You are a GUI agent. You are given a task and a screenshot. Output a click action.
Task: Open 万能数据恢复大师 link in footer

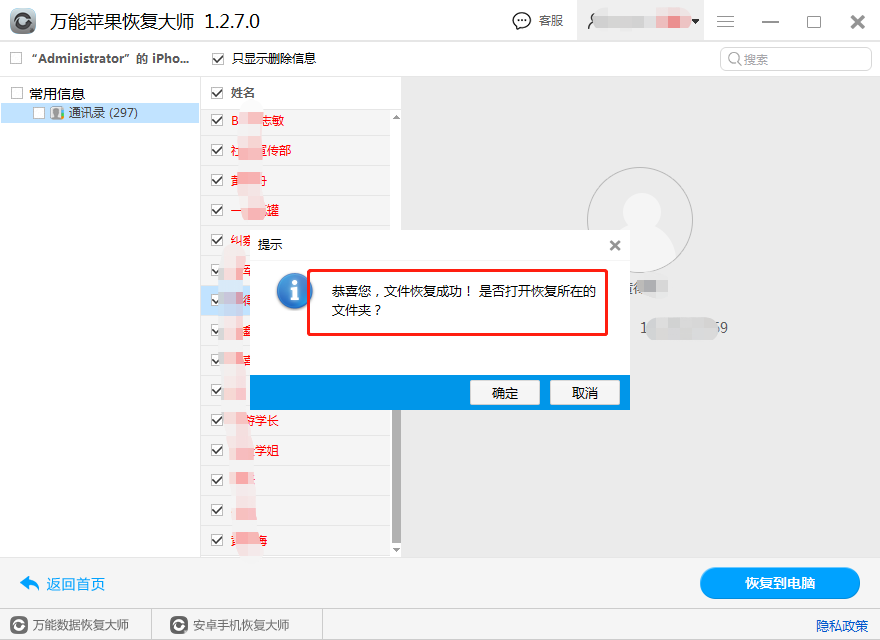[x=81, y=625]
